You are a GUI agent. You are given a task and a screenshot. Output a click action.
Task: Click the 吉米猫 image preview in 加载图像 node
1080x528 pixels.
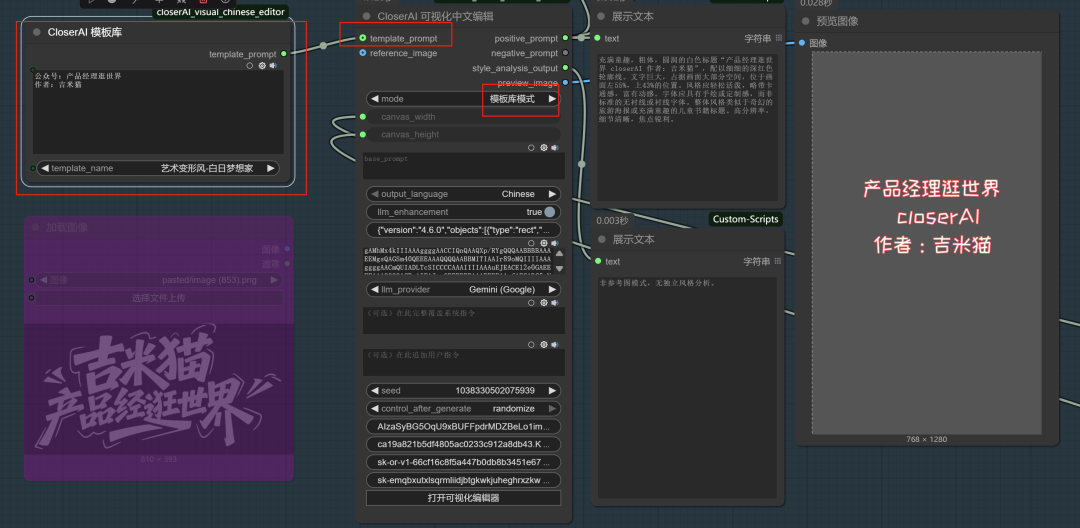pyautogui.click(x=158, y=388)
